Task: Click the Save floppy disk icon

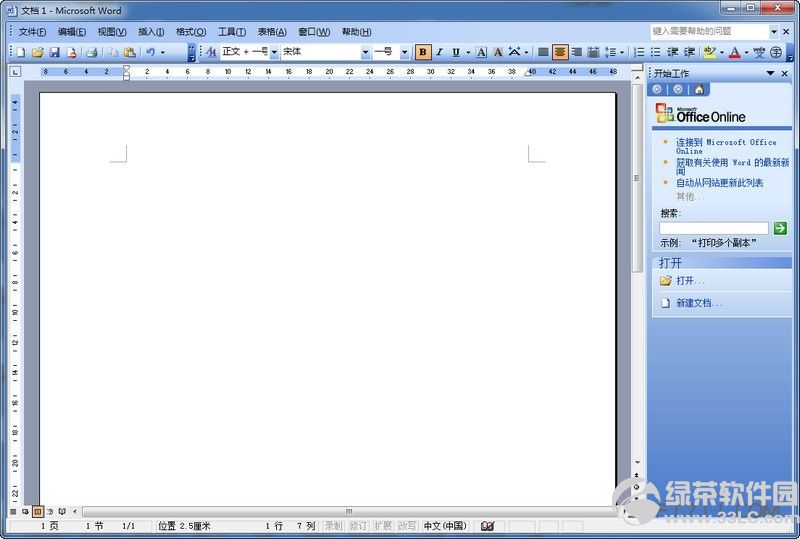Action: coord(54,52)
